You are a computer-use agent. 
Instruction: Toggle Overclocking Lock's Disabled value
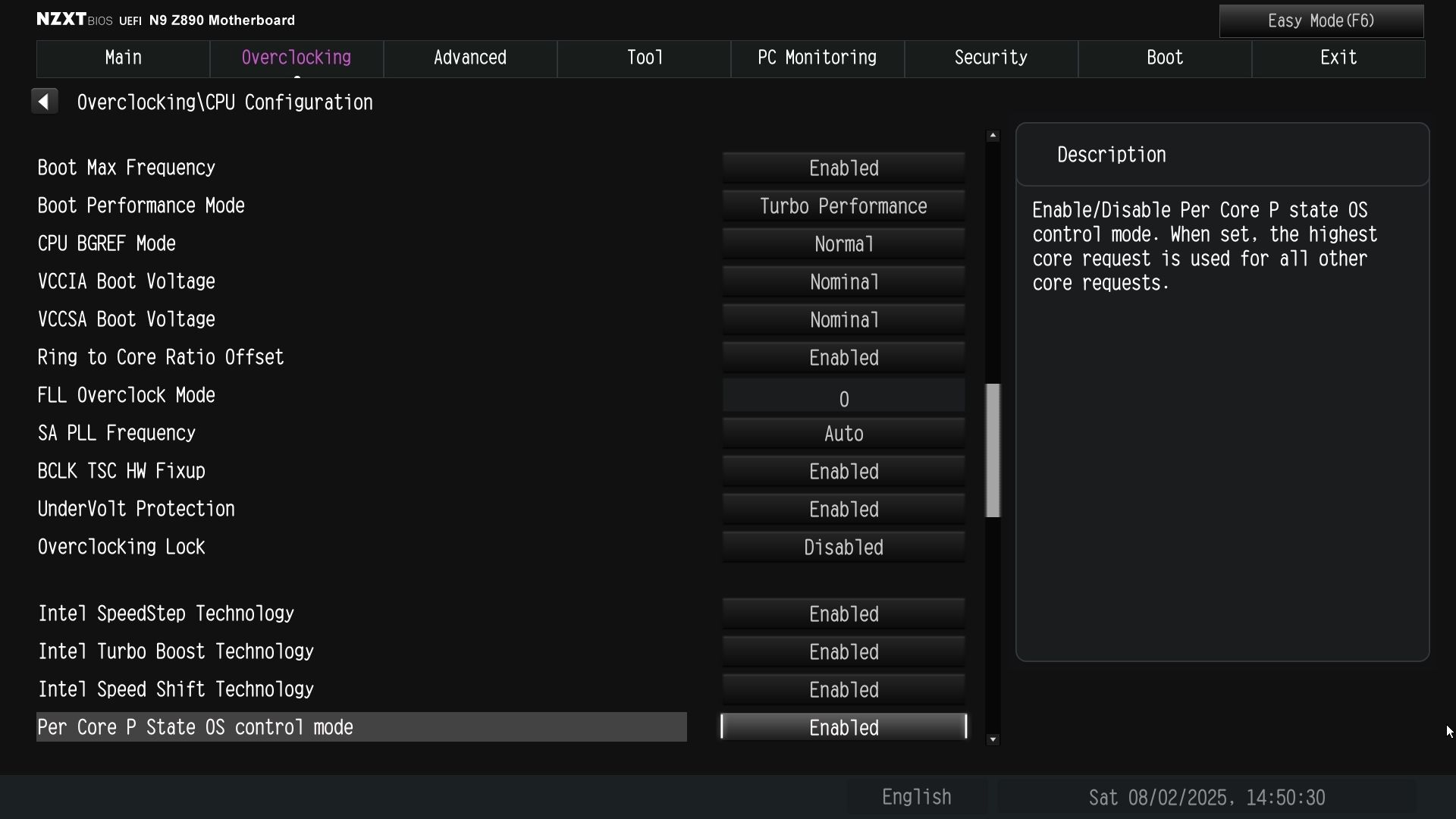pos(843,548)
